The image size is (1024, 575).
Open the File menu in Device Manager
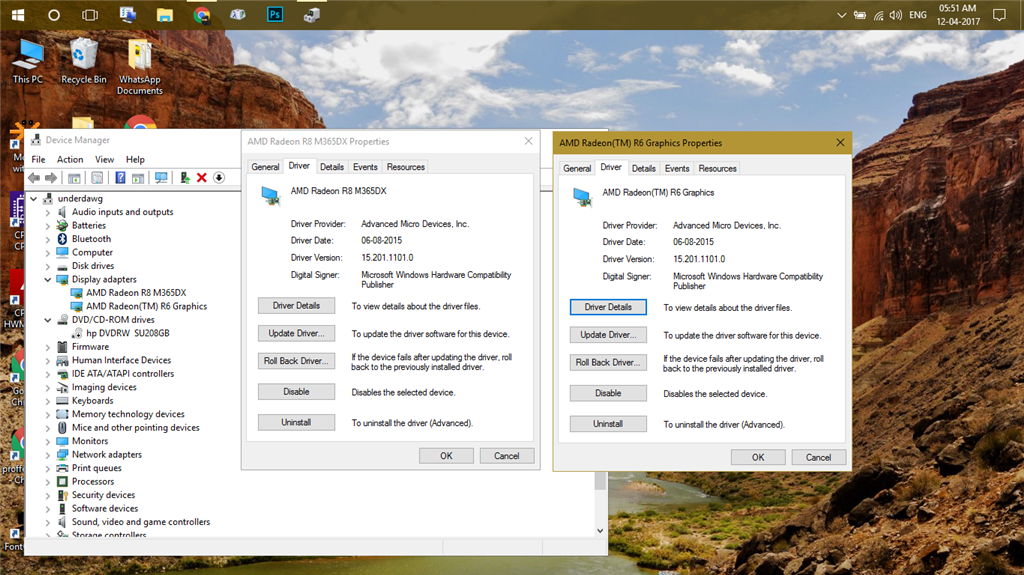39,159
